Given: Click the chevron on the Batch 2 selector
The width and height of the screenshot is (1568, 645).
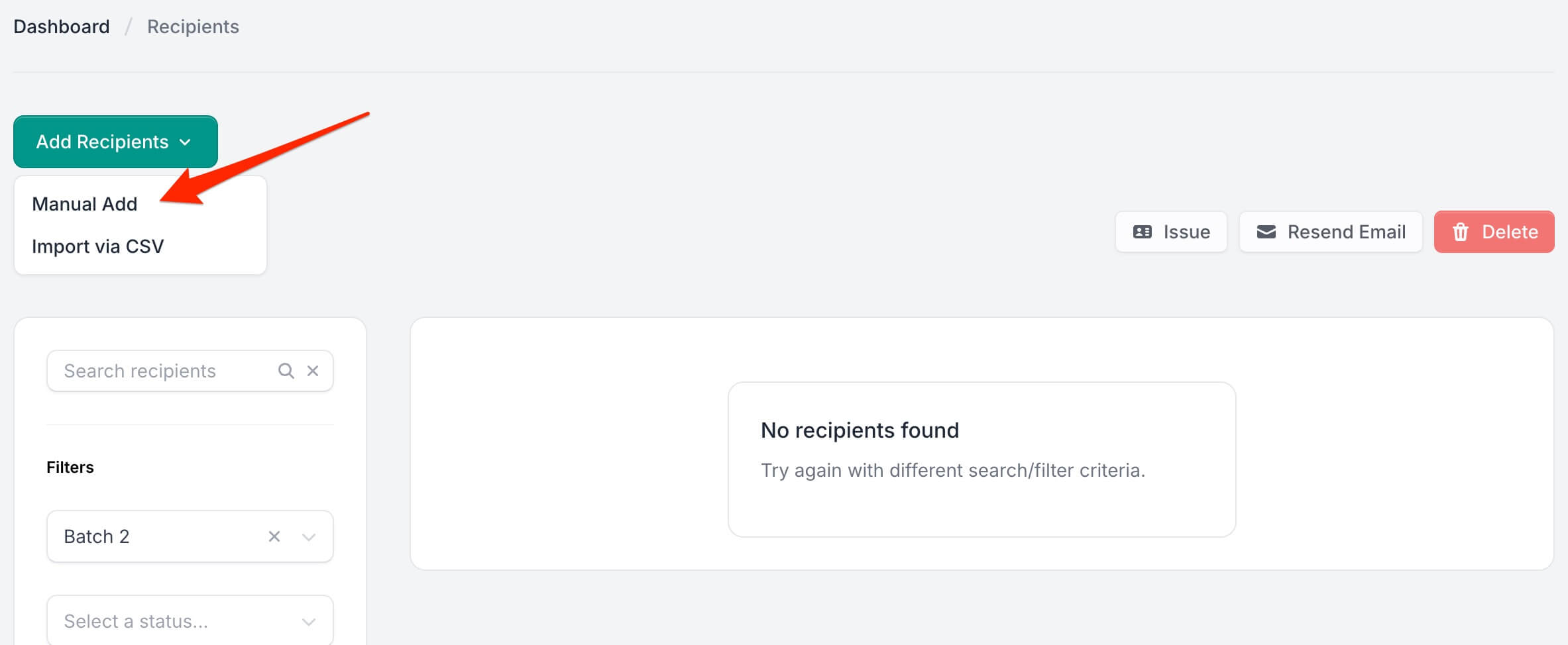Looking at the screenshot, I should pos(308,537).
